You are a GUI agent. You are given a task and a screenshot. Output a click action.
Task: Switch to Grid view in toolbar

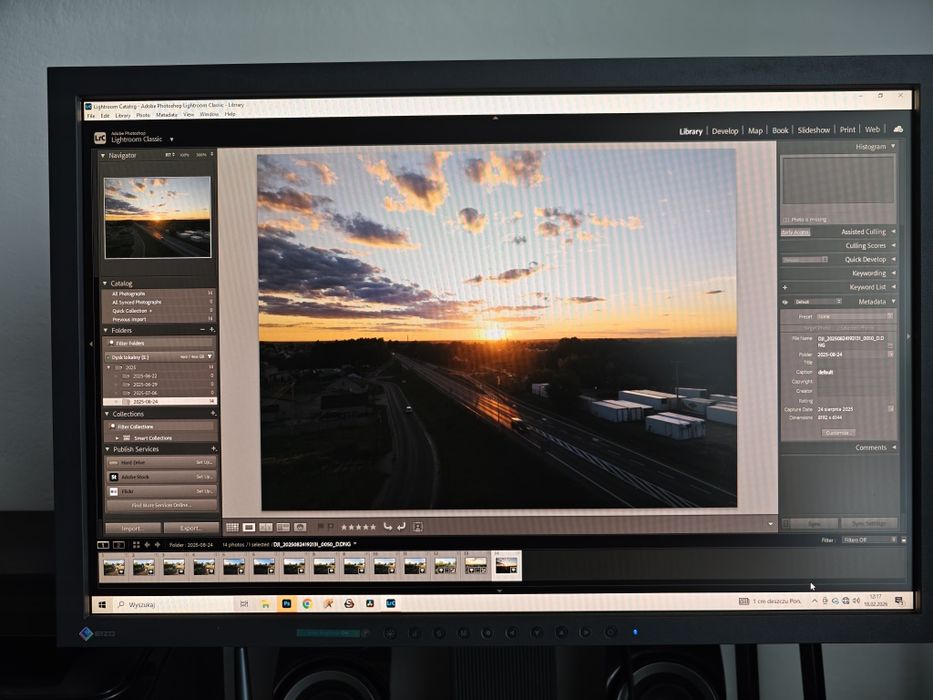click(232, 527)
